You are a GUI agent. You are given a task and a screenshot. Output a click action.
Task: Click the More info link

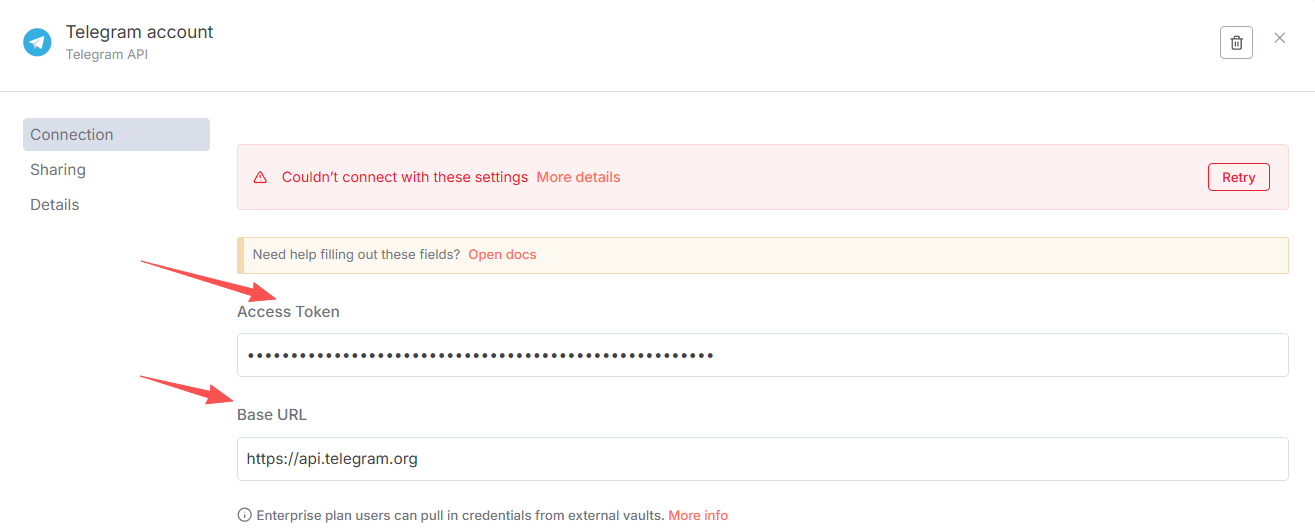click(x=698, y=515)
